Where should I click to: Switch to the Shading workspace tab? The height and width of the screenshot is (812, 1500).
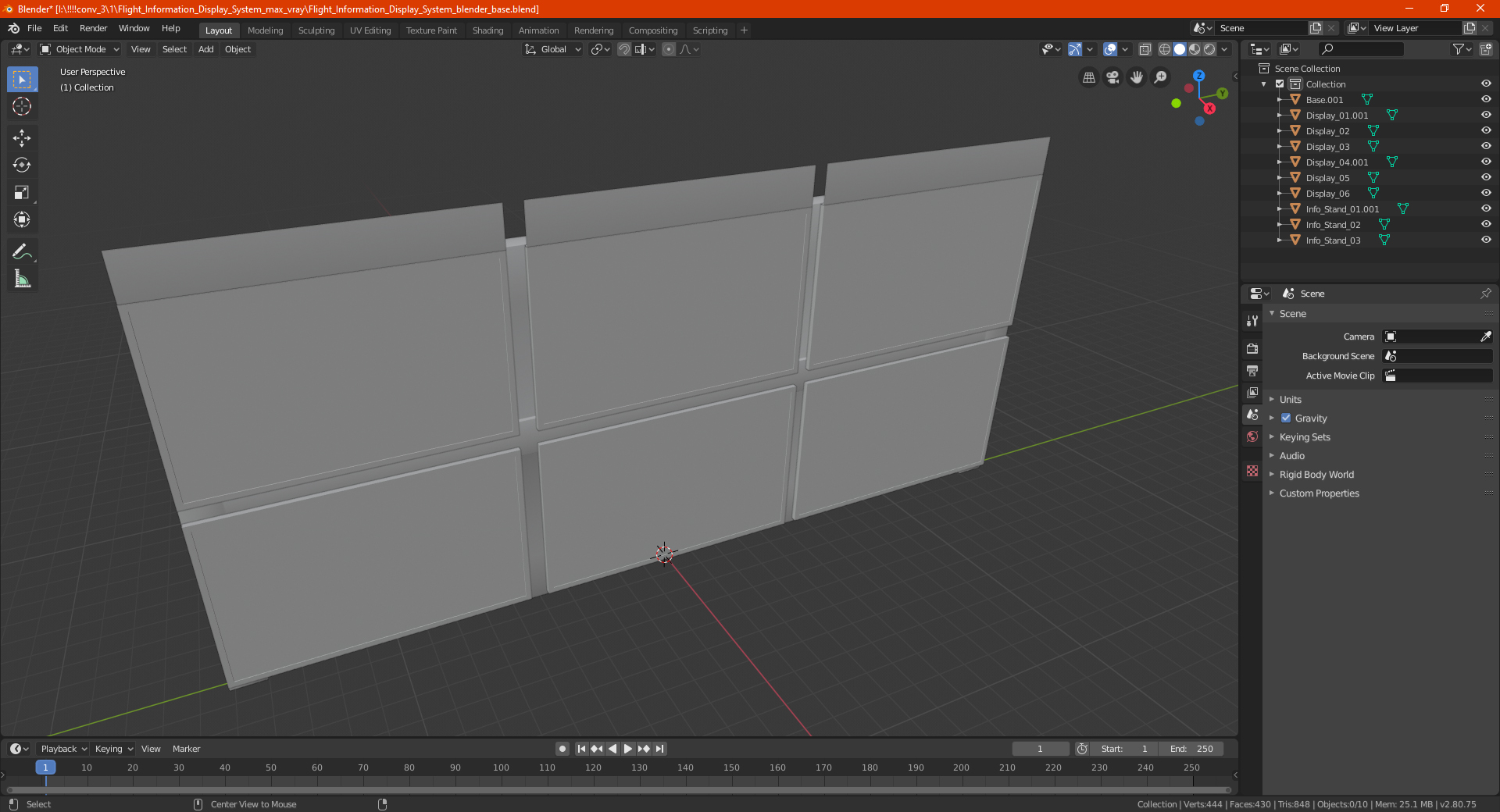[x=487, y=30]
